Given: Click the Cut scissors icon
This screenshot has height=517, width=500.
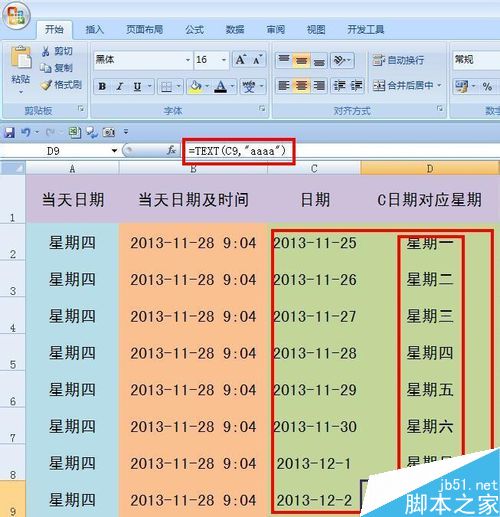Looking at the screenshot, I should coord(46,51).
